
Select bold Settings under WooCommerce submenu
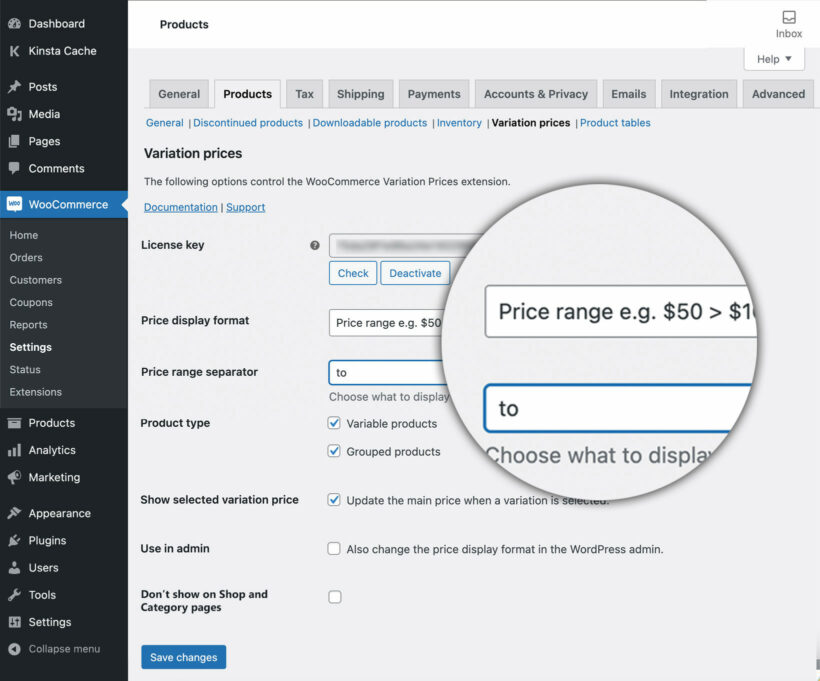pos(30,347)
